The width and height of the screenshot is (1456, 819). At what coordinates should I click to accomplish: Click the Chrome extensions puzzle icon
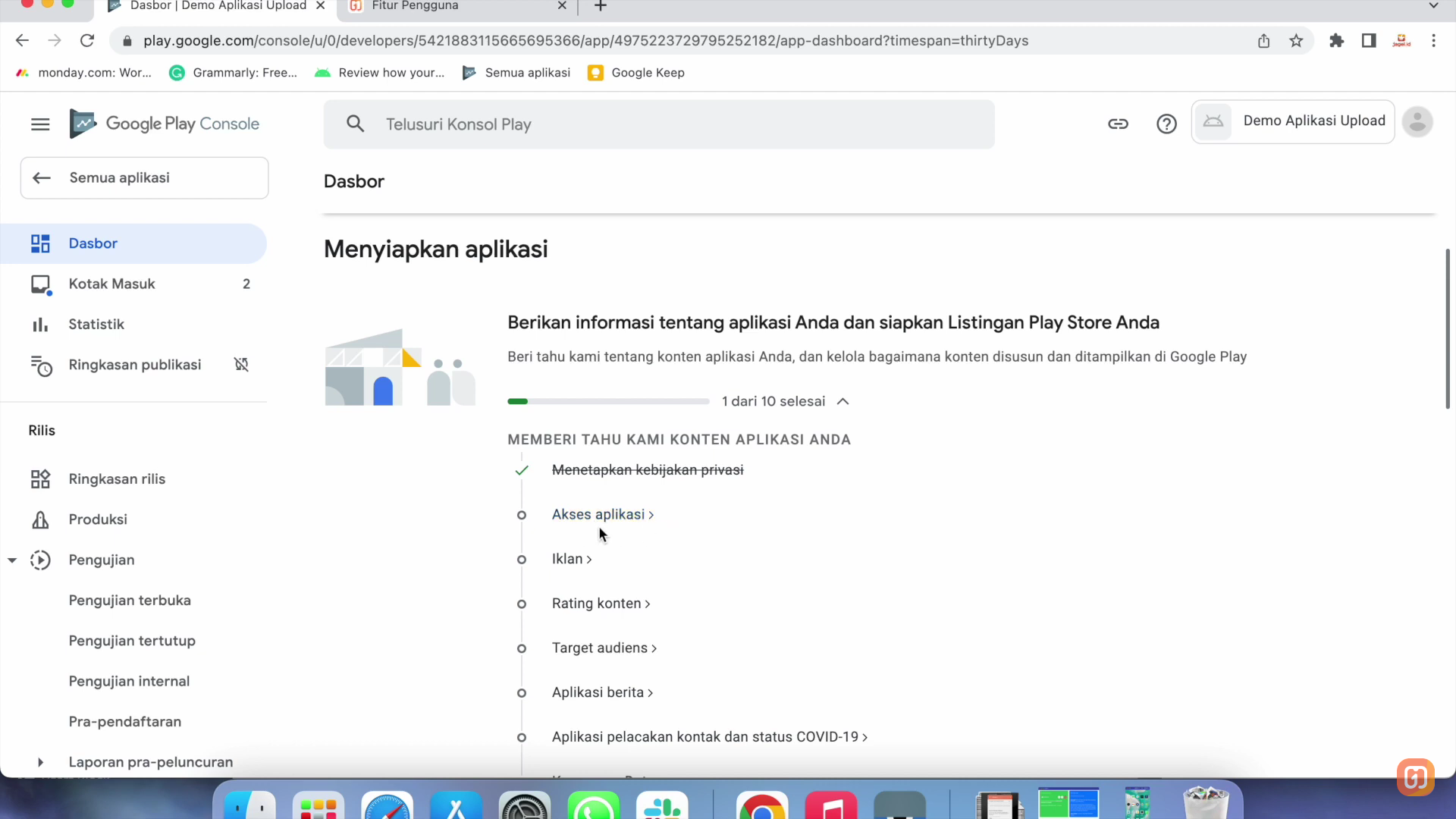click(1336, 41)
